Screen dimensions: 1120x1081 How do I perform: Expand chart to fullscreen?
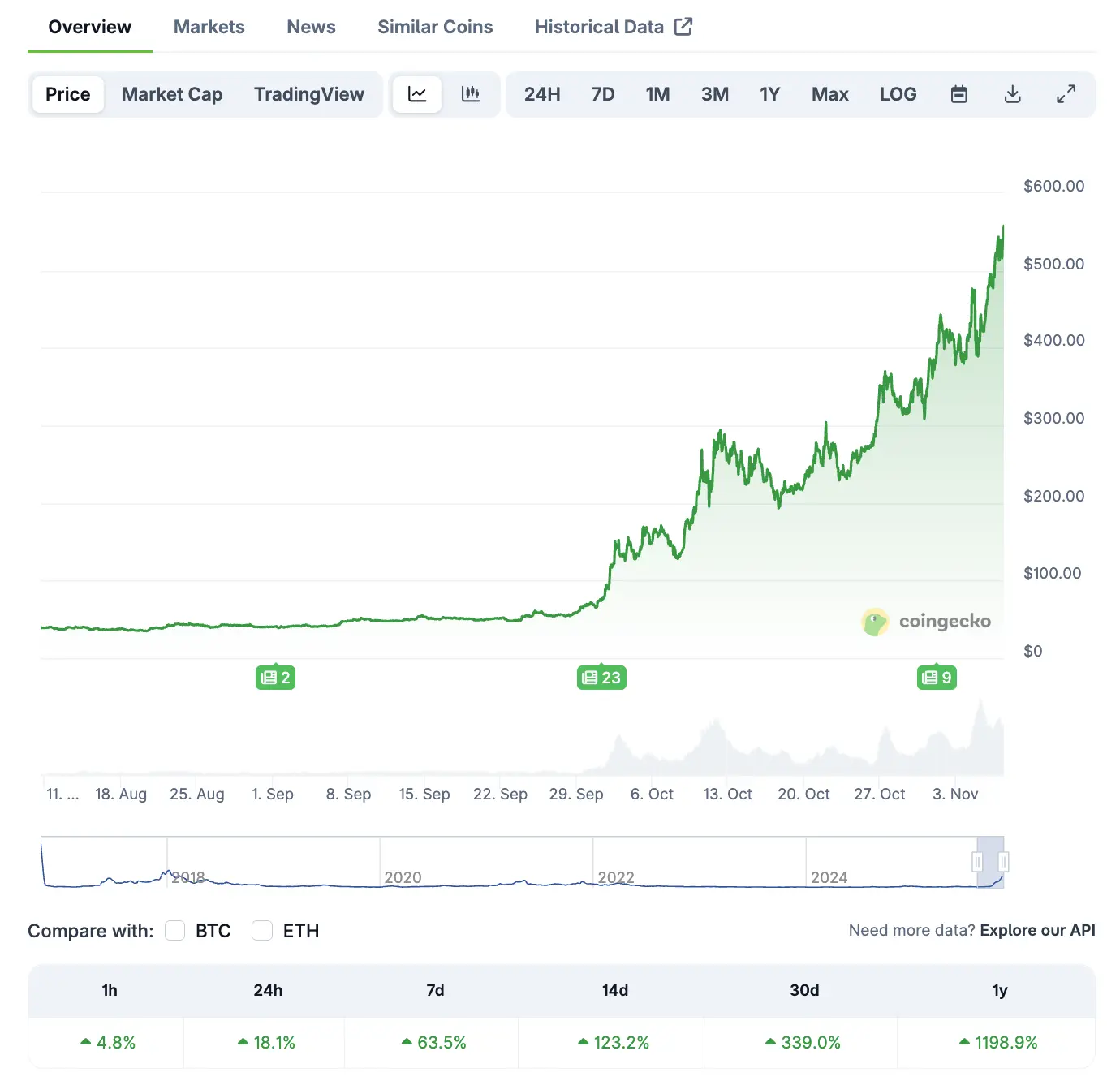1066,94
